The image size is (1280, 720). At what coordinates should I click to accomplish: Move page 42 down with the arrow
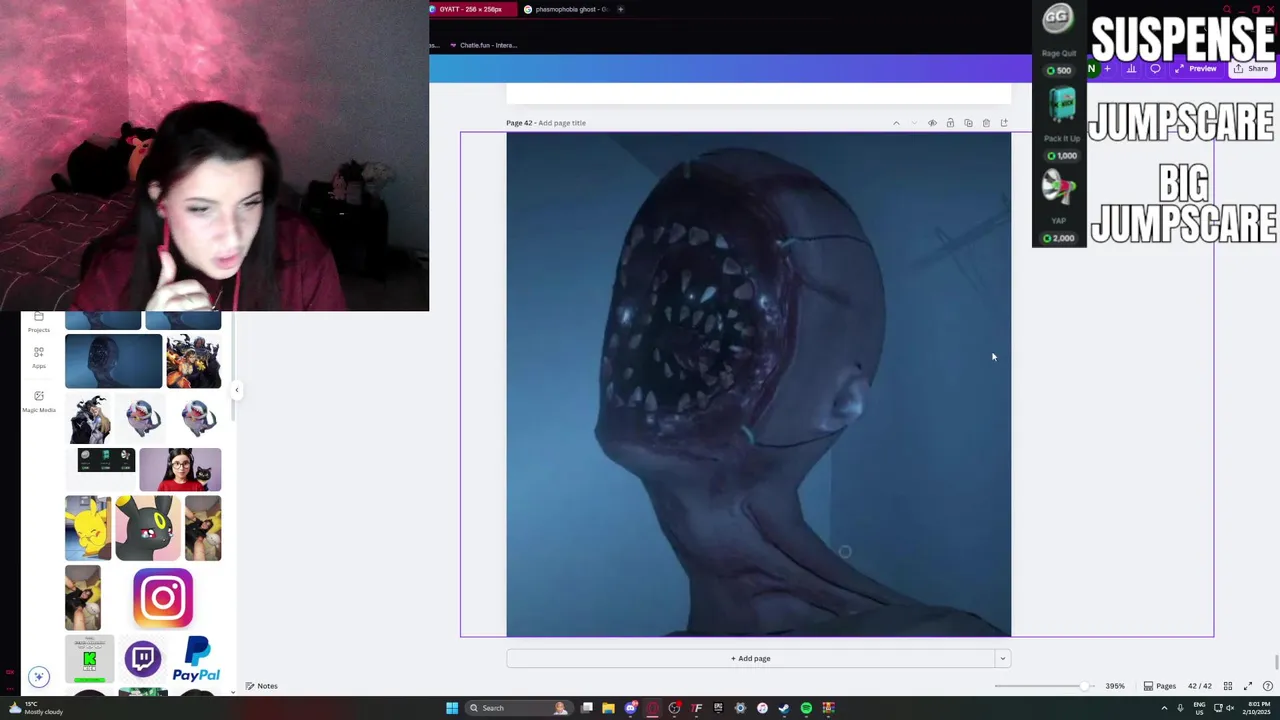click(914, 123)
